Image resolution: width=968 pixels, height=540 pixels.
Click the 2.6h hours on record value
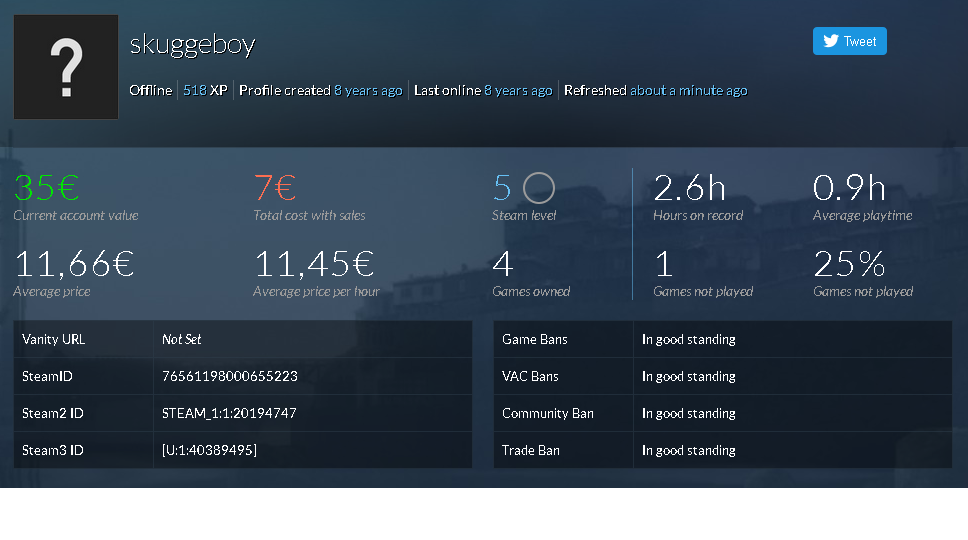pos(690,188)
